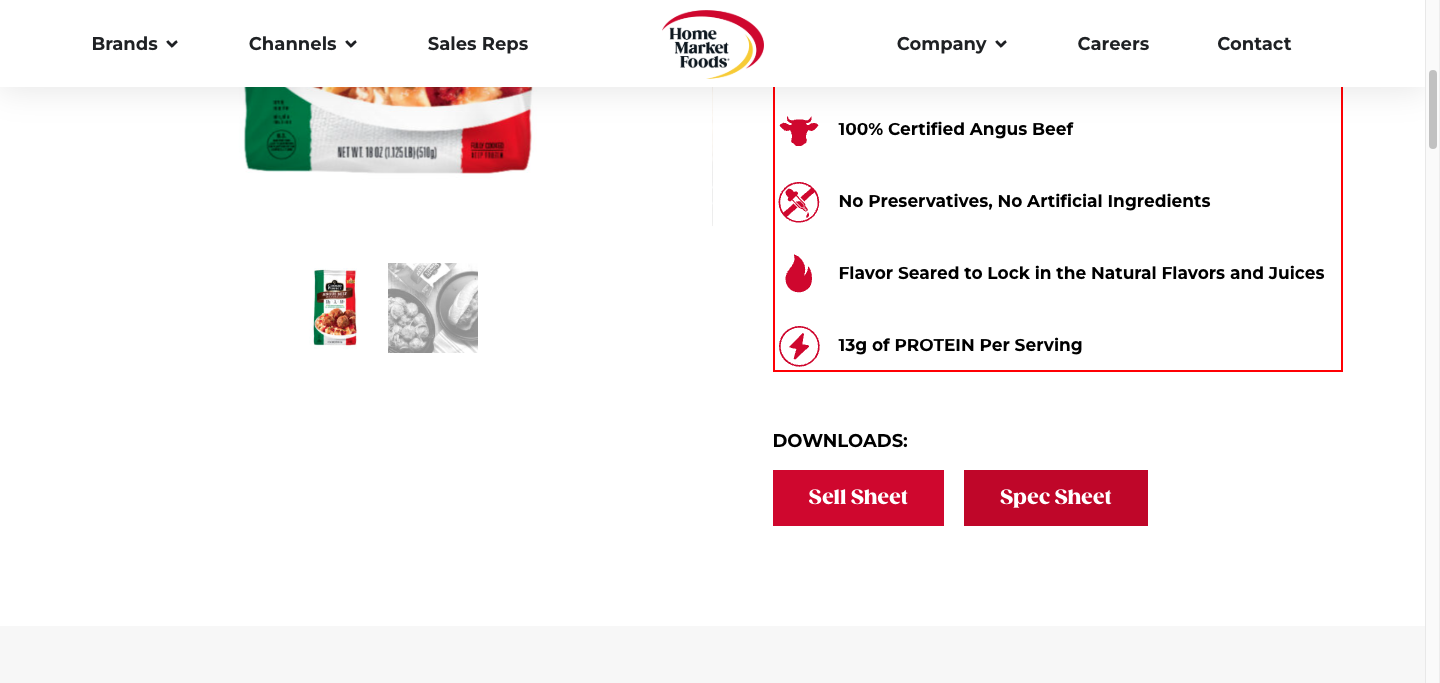Click the 100% Certified Angus Beef text
The image size is (1440, 683).
click(x=956, y=129)
